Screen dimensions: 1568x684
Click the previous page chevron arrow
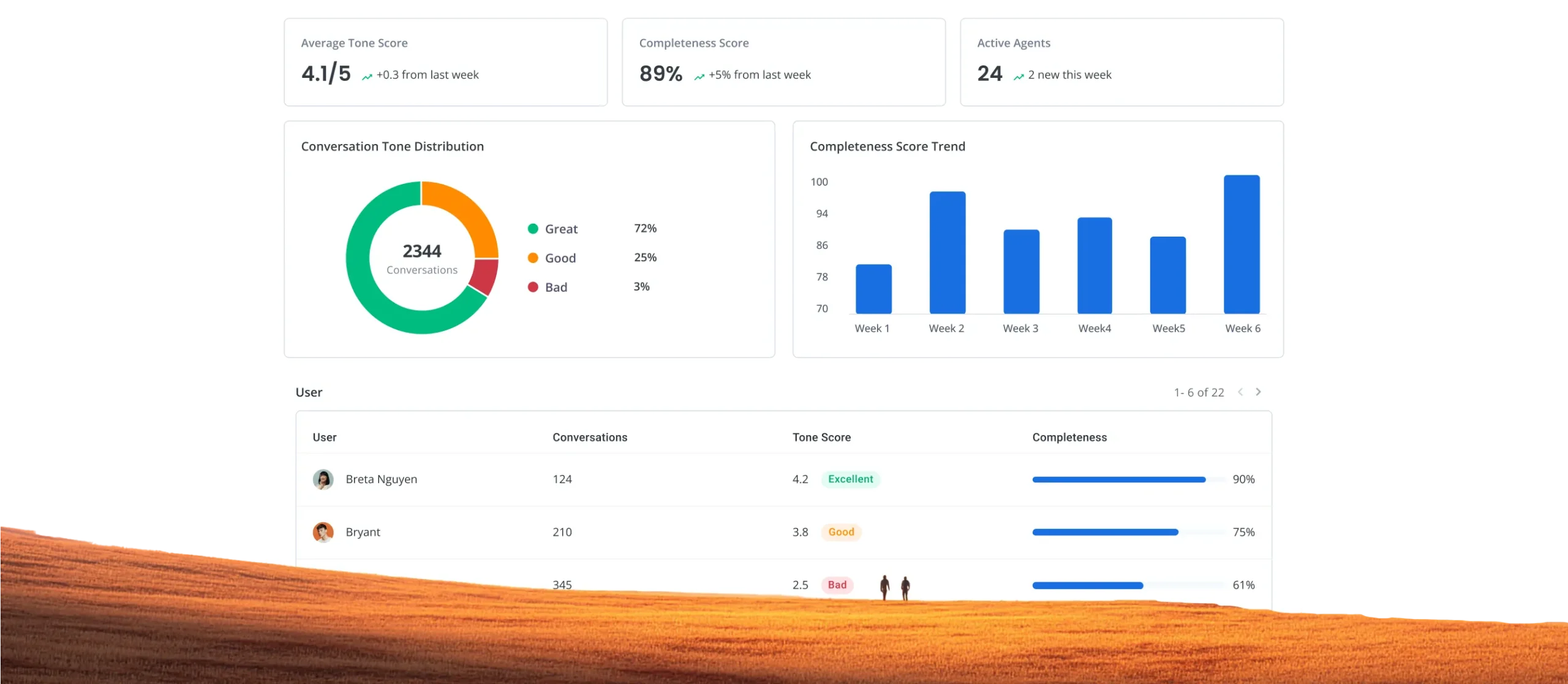1240,392
